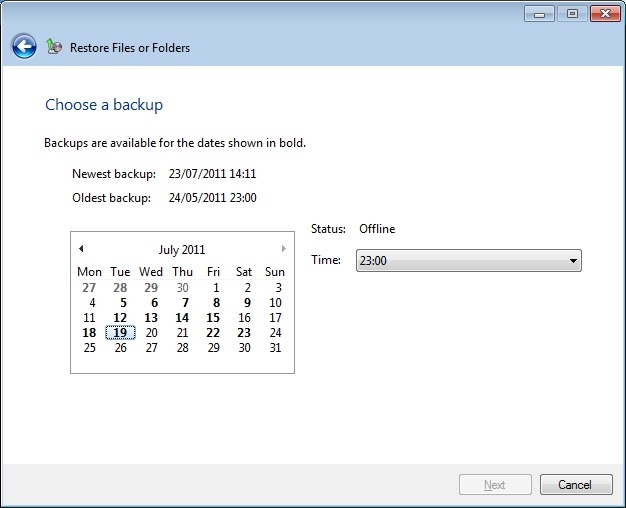Image resolution: width=626 pixels, height=508 pixels.
Task: Go to previous month in calendar
Action: tap(81, 249)
